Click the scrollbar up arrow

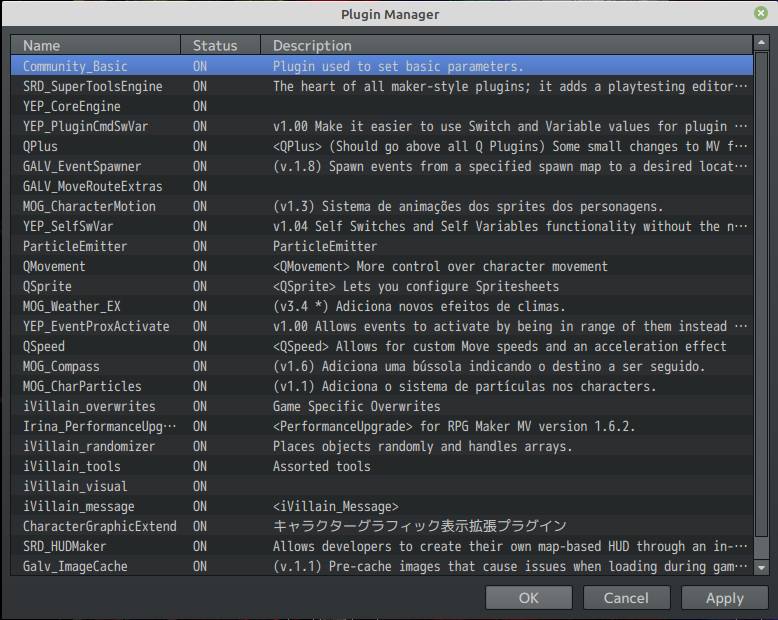[x=761, y=43]
